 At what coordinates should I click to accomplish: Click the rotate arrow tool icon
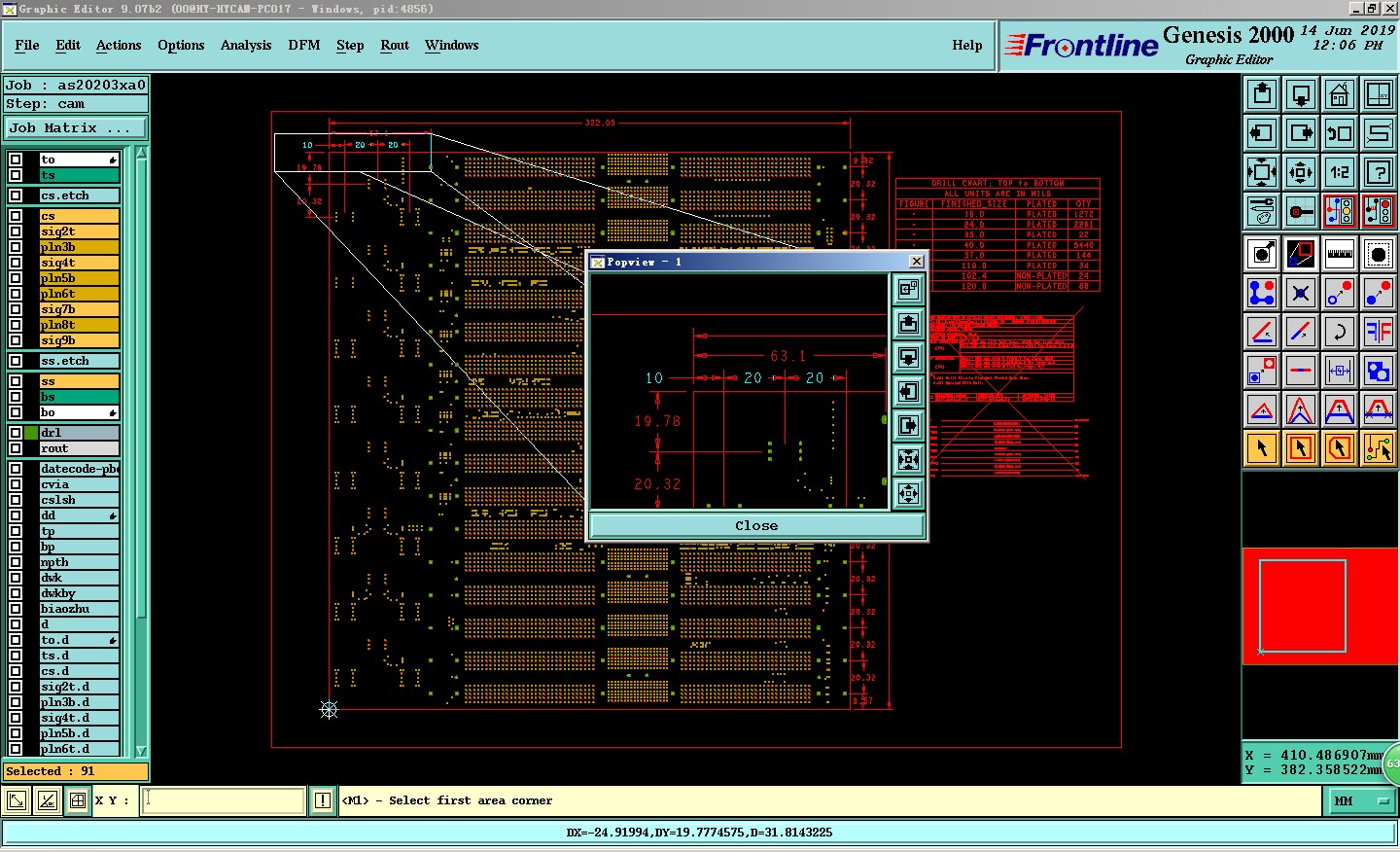coord(1340,332)
